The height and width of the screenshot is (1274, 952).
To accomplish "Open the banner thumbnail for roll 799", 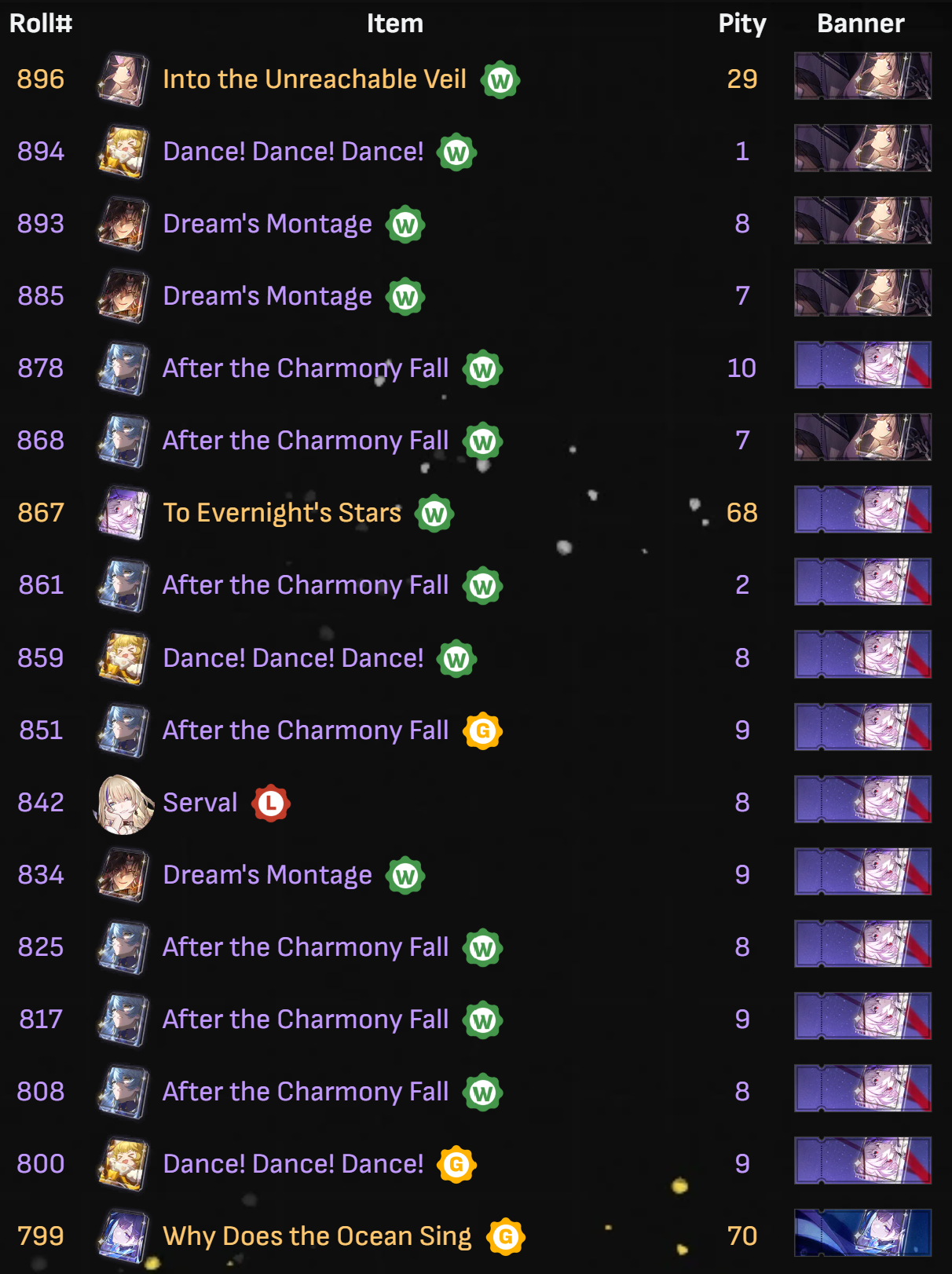I will [862, 1233].
